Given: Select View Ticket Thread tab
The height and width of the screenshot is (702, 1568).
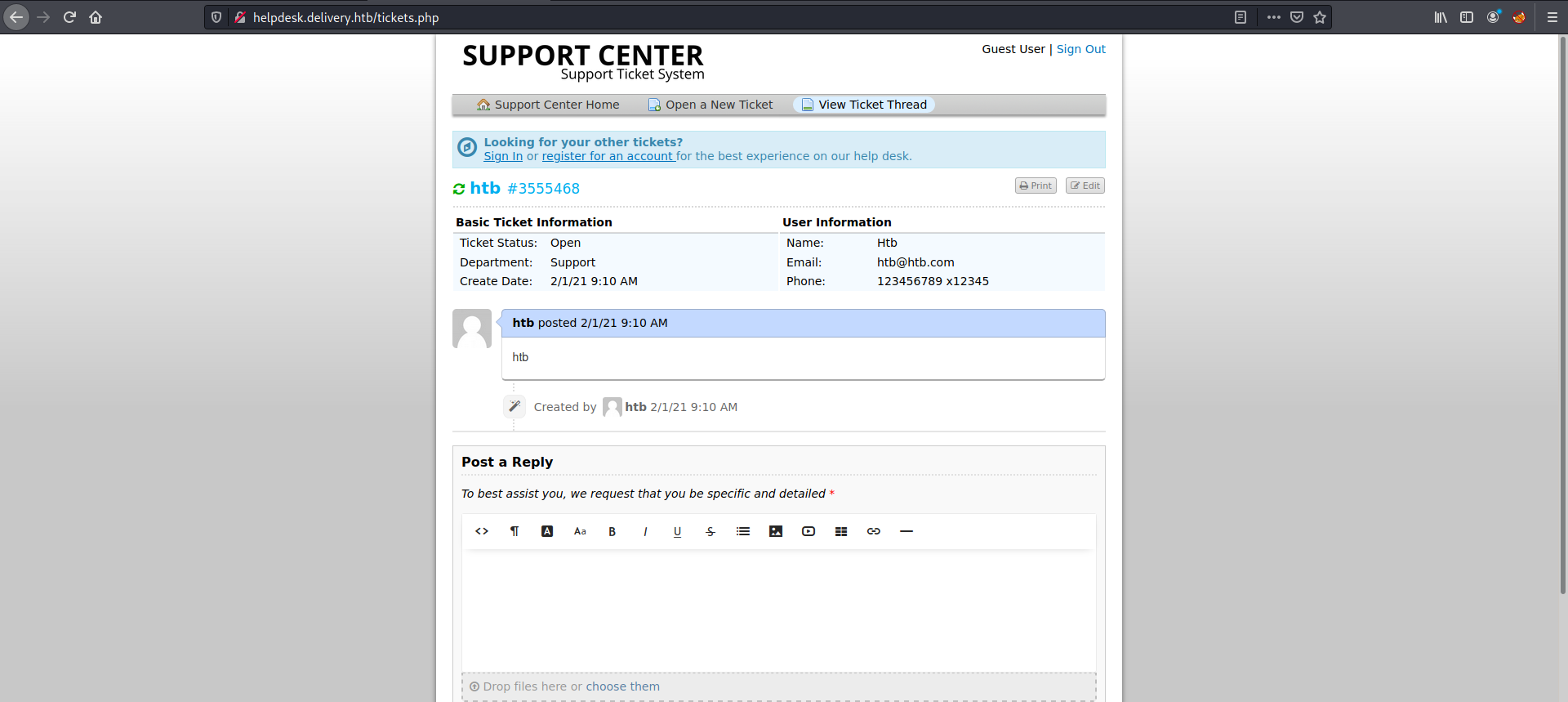Looking at the screenshot, I should coord(864,105).
